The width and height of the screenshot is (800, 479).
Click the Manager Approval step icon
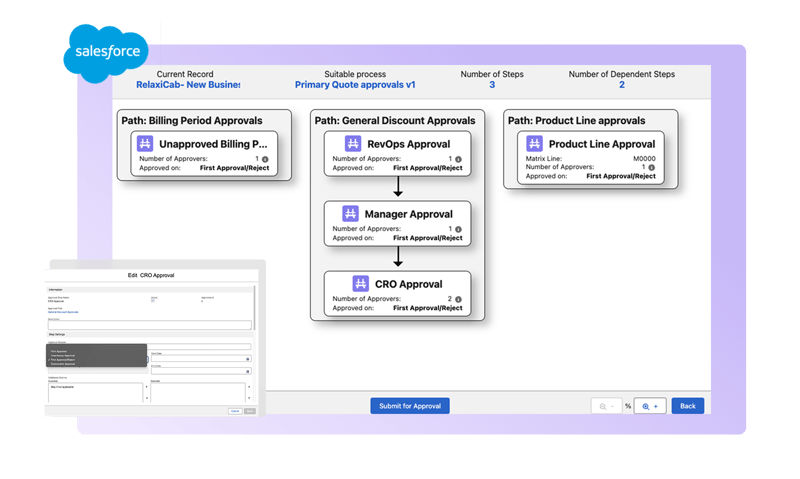[x=350, y=213]
